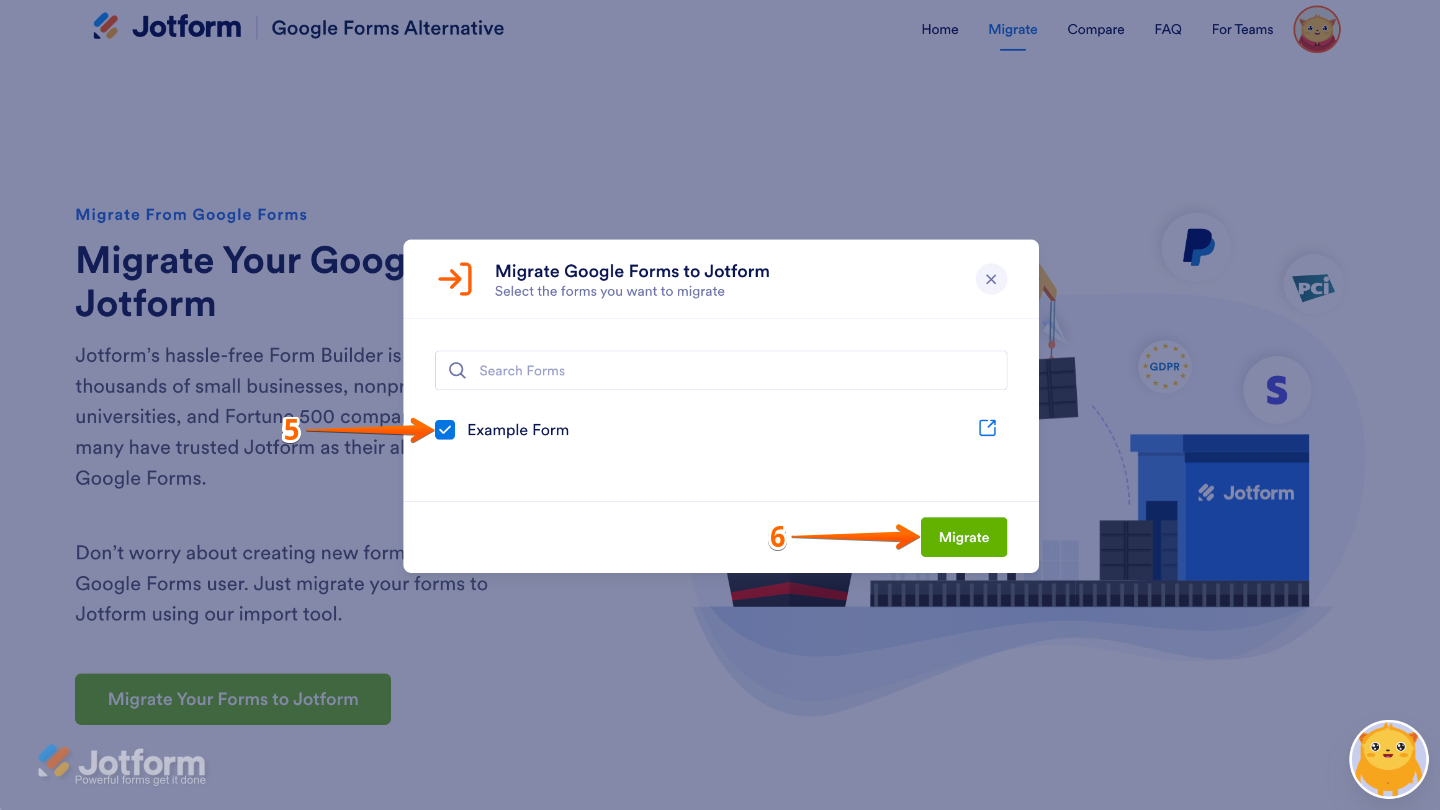Uncheck the Example Form checkbox
The image size is (1440, 810).
[445, 430]
